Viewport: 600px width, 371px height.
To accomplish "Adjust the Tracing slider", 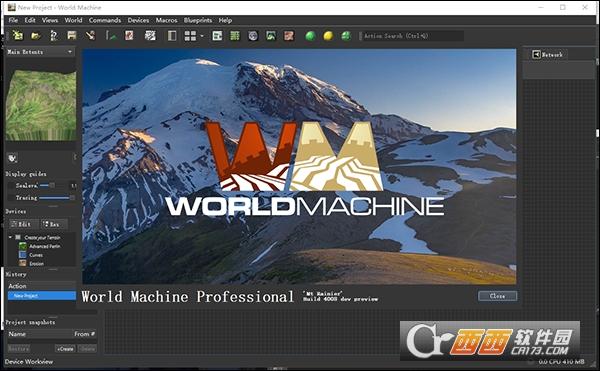I will coord(57,198).
